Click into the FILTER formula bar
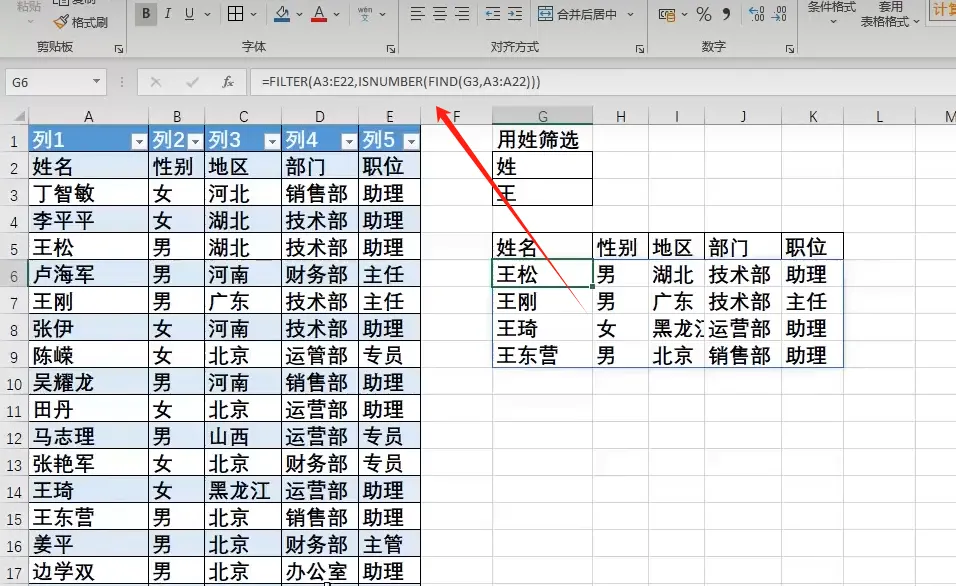956x586 pixels. (602, 82)
